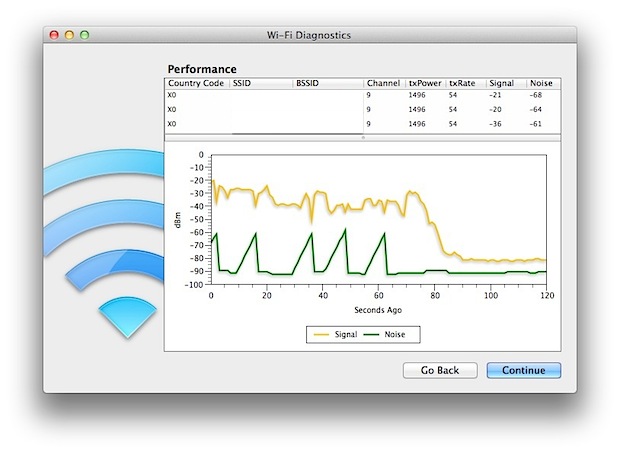The width and height of the screenshot is (620, 453).
Task: Sort the table by Channel column
Action: point(383,84)
